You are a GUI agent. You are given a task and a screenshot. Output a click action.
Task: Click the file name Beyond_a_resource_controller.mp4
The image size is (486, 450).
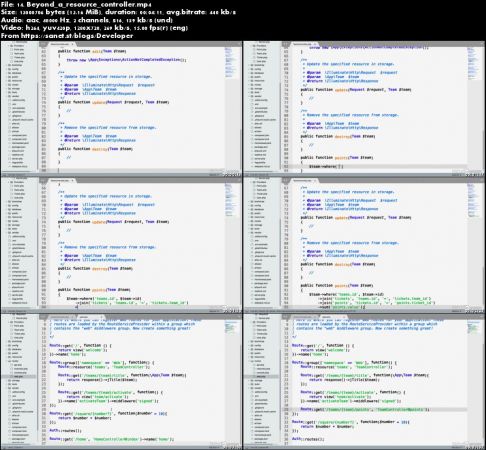(89, 5)
